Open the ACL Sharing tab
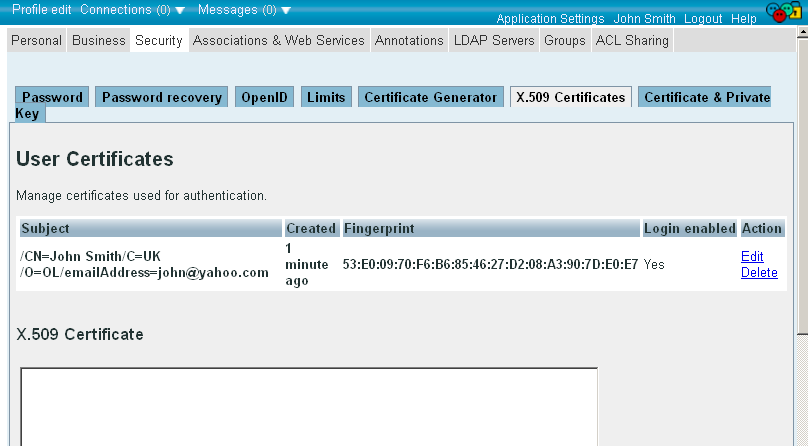The height and width of the screenshot is (446, 808). tap(632, 41)
